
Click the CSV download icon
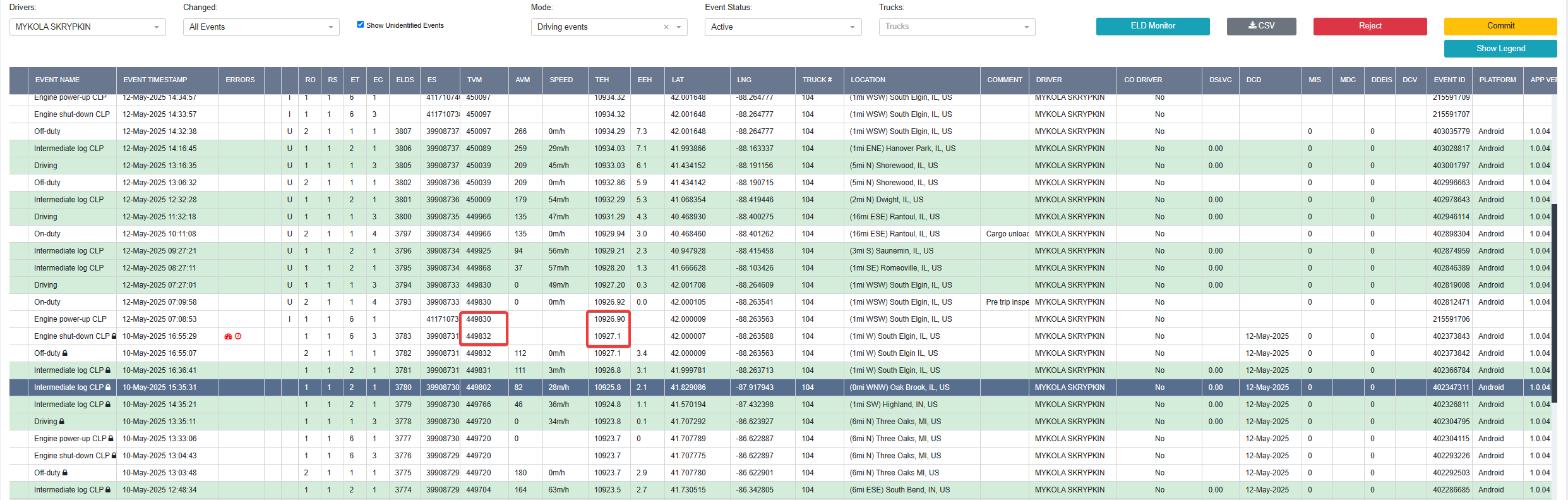pyautogui.click(x=1252, y=26)
